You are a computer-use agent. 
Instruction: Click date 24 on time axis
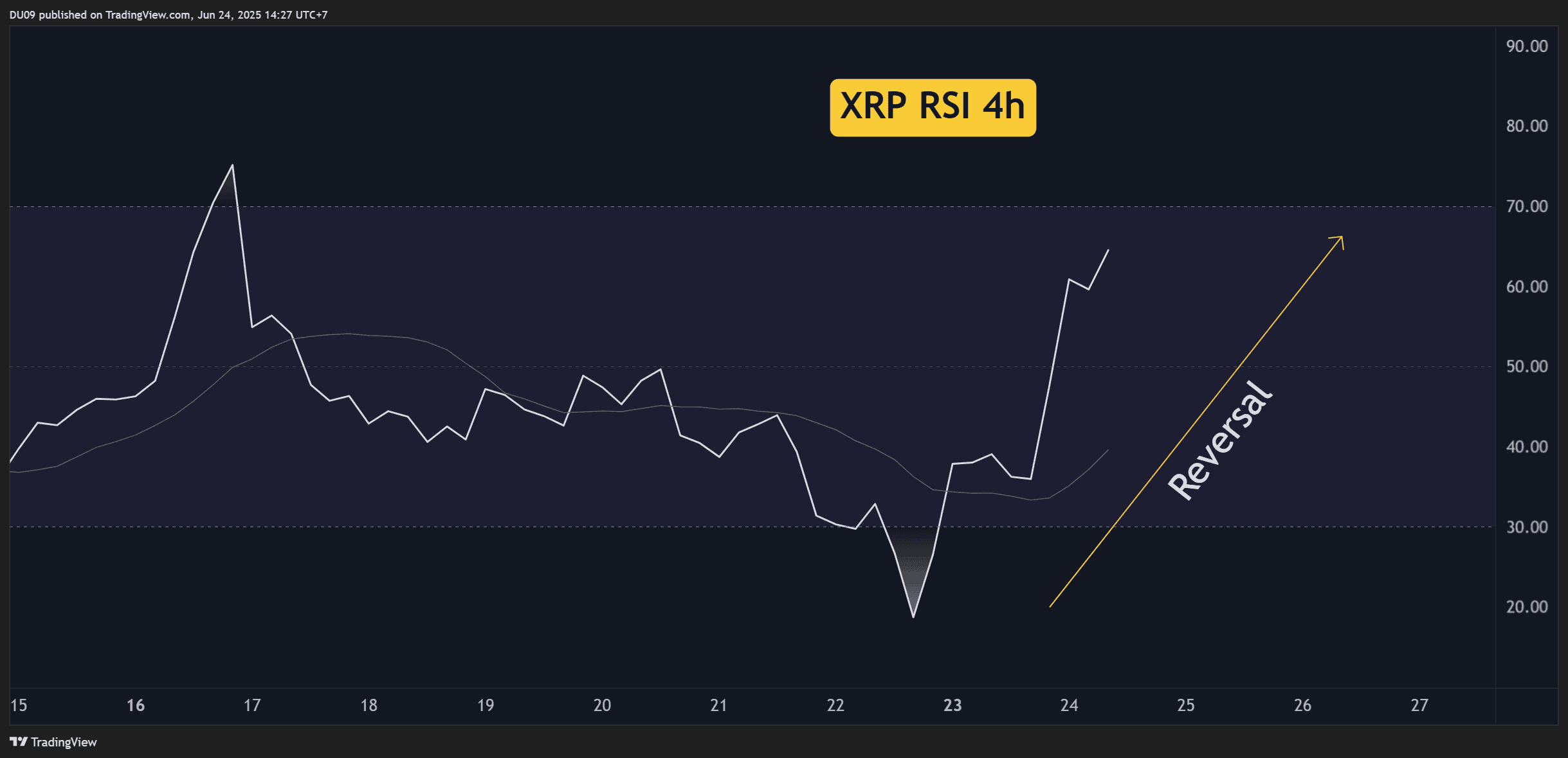(1069, 705)
